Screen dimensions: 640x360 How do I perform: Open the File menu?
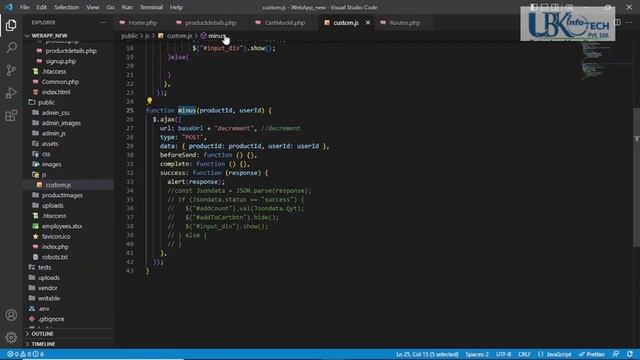(24, 7)
